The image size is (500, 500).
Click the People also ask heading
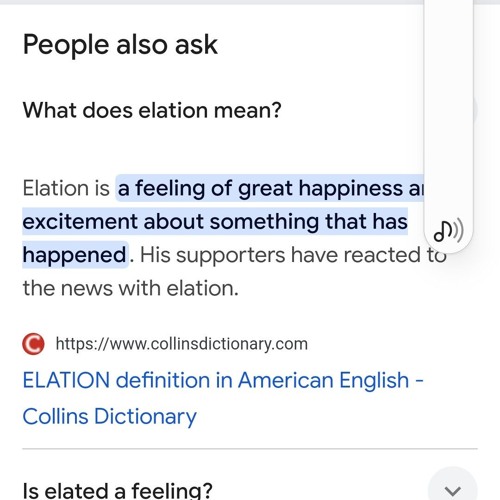(120, 45)
